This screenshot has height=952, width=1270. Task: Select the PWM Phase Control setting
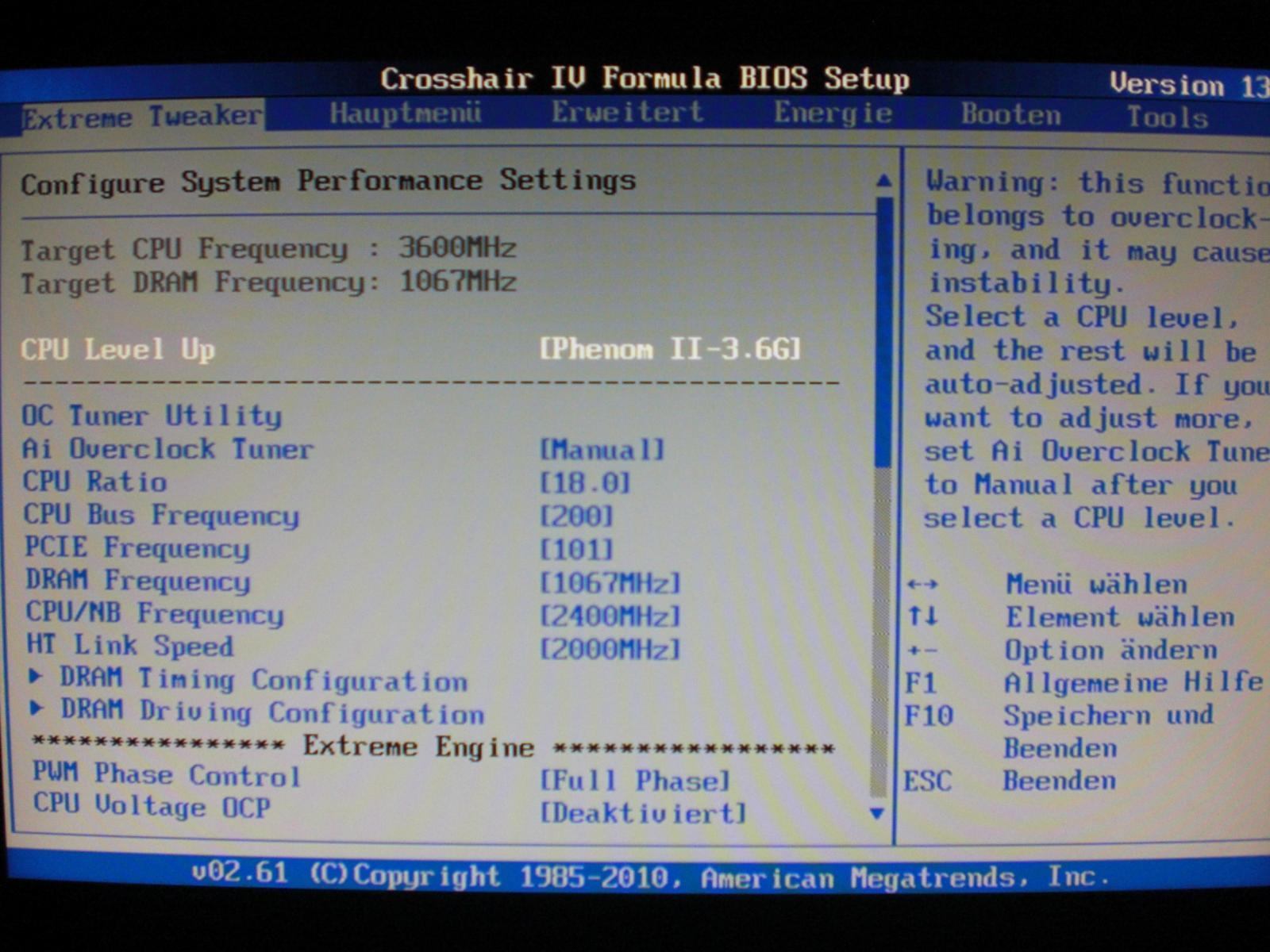click(x=167, y=775)
